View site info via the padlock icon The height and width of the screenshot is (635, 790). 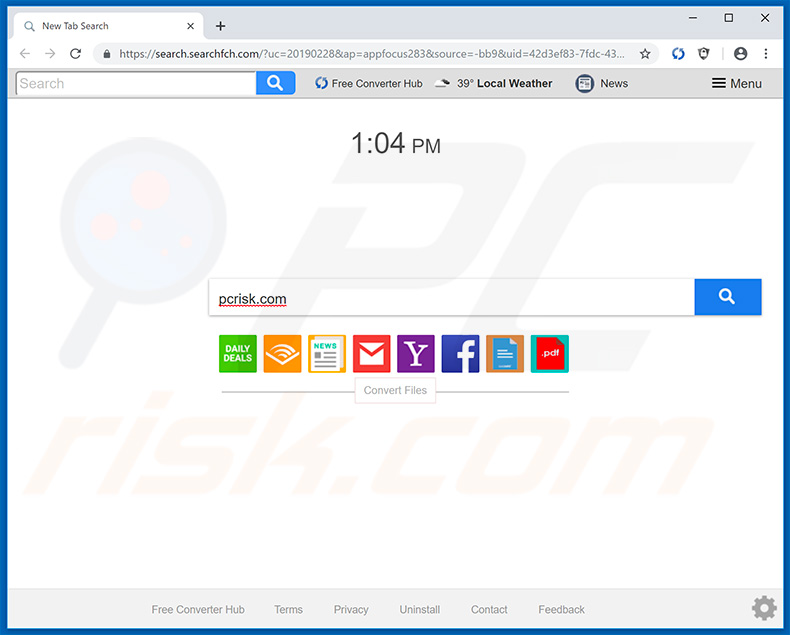coord(107,54)
